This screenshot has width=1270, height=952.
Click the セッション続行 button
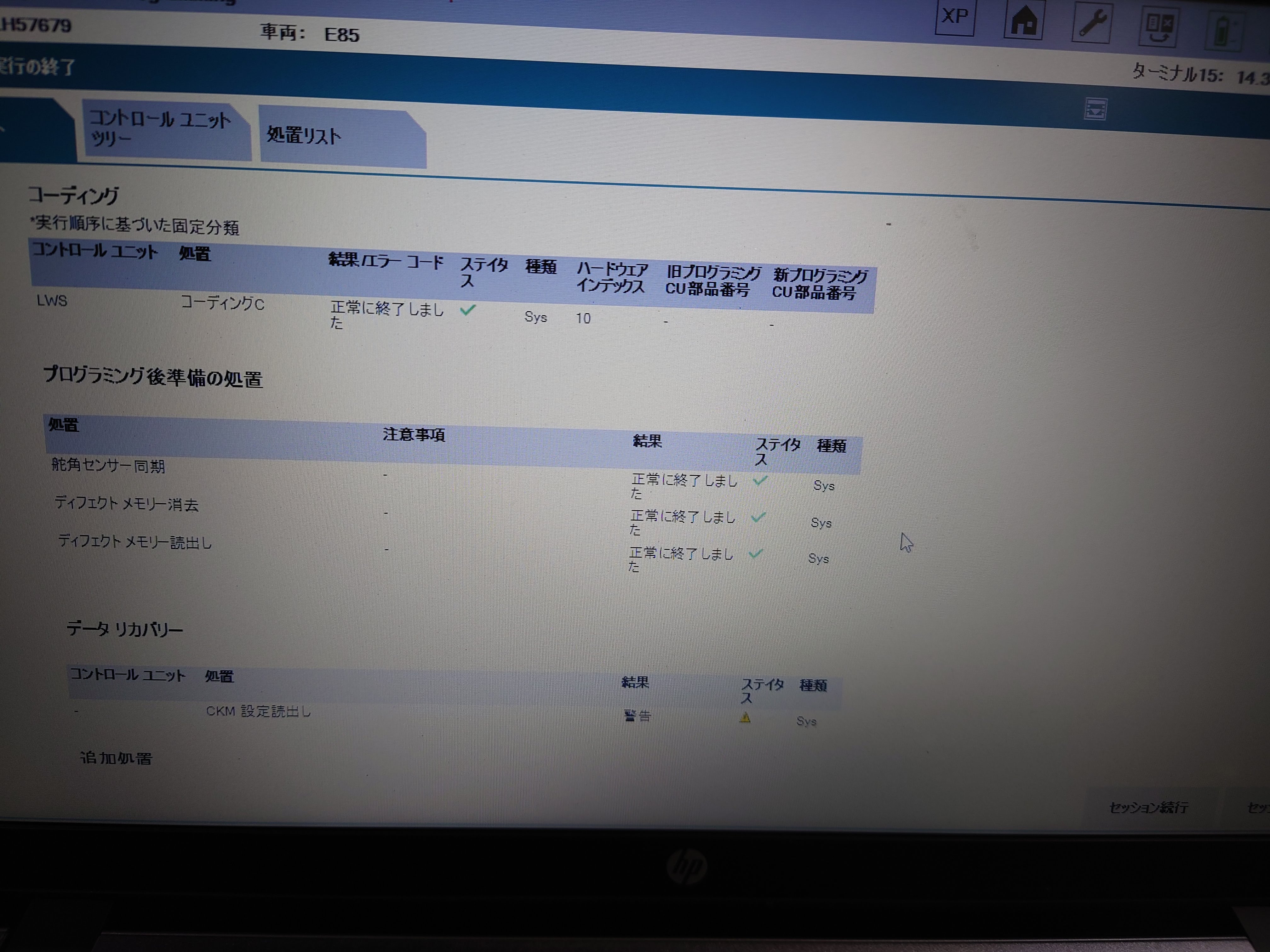click(1148, 807)
